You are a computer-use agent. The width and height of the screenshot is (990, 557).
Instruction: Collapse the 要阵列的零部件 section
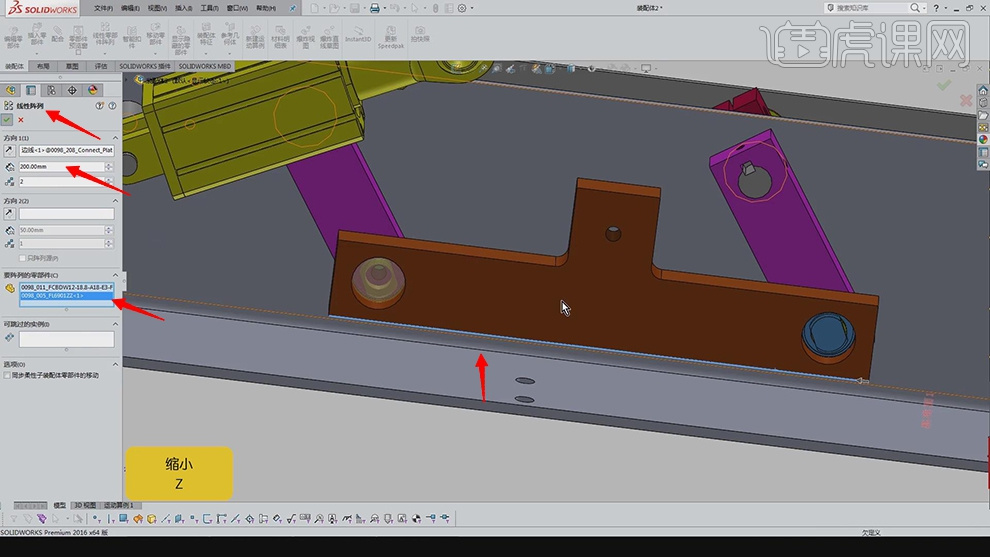(114, 275)
